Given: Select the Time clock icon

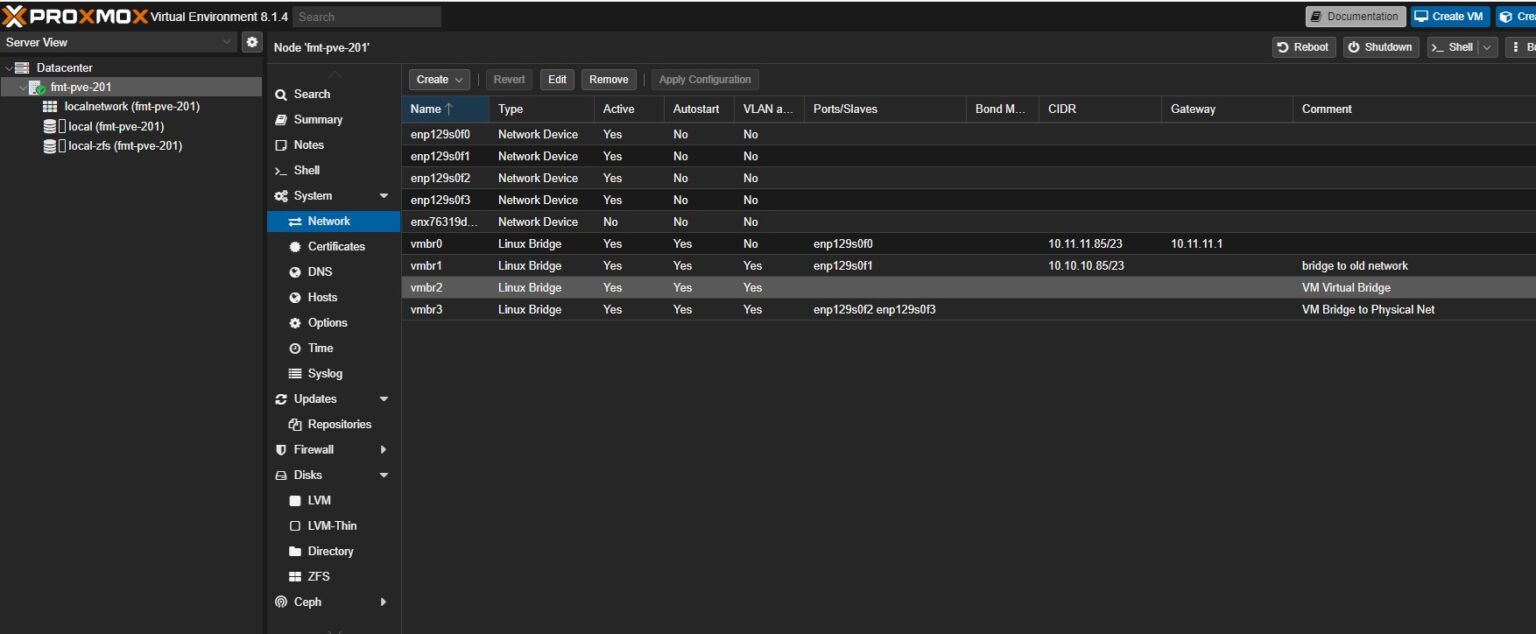Looking at the screenshot, I should pyautogui.click(x=295, y=347).
